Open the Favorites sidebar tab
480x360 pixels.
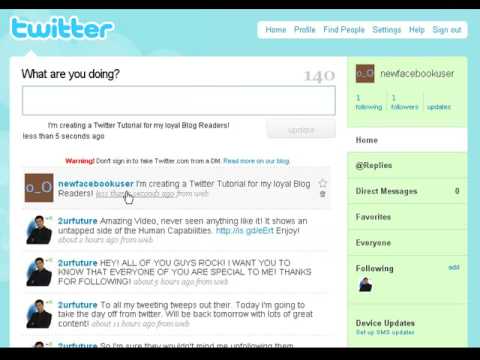tap(407, 217)
